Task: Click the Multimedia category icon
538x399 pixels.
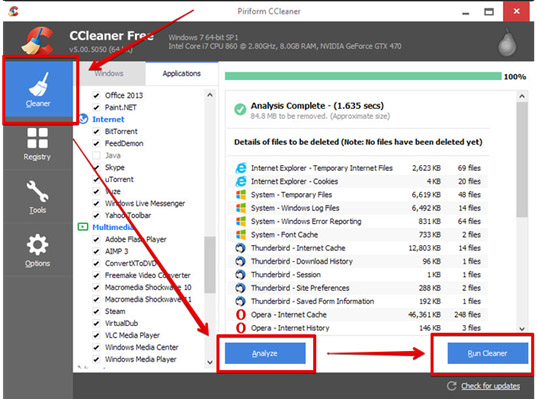Action: click(x=83, y=227)
